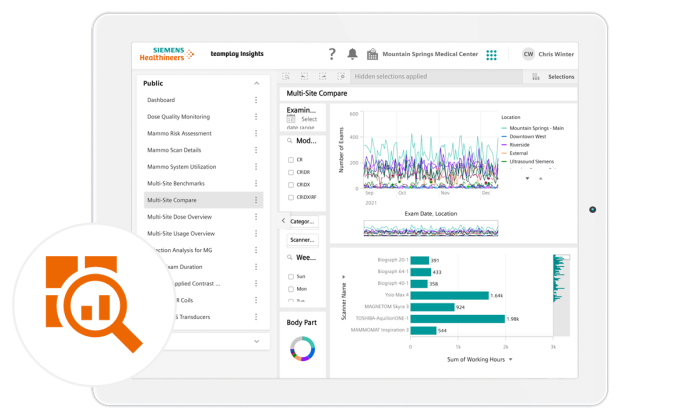This screenshot has width=700, height=420.
Task: Click search icon in Modality filter
Action: point(290,141)
